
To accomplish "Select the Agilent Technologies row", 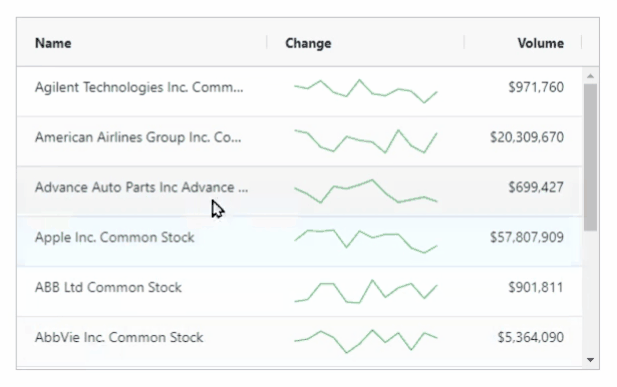I will (299, 91).
